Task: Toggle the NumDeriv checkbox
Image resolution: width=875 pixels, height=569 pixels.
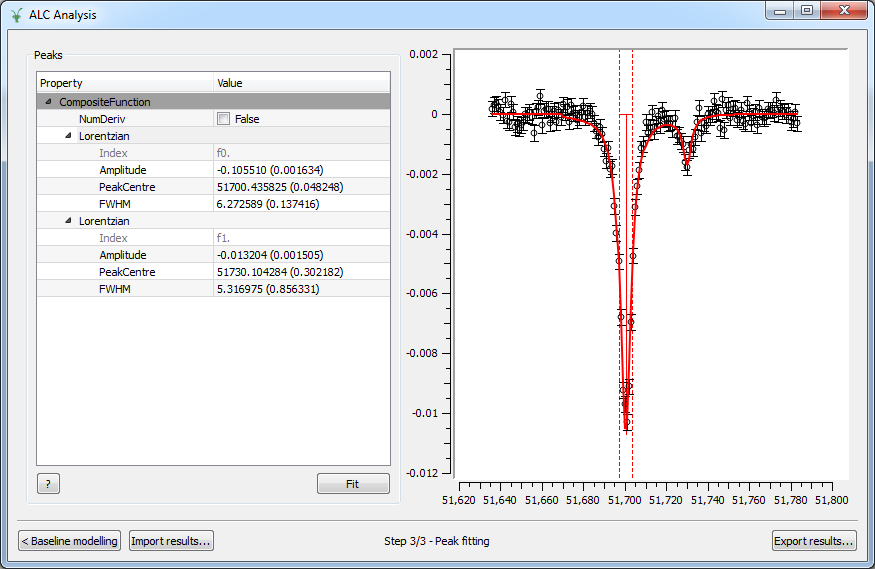Action: (x=224, y=119)
